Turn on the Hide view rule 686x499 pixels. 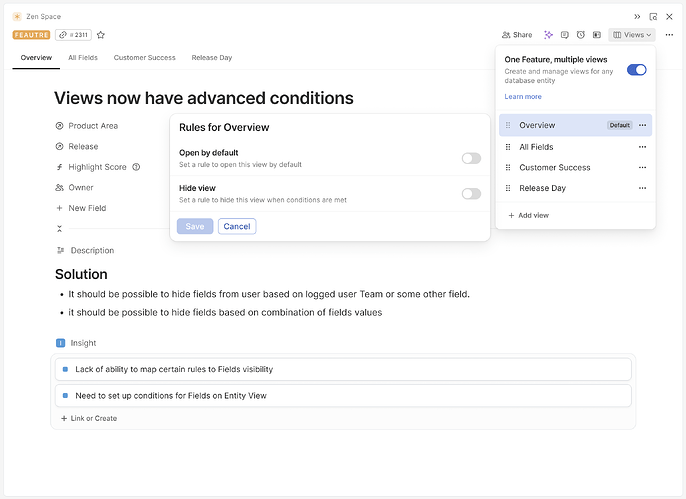click(471, 193)
